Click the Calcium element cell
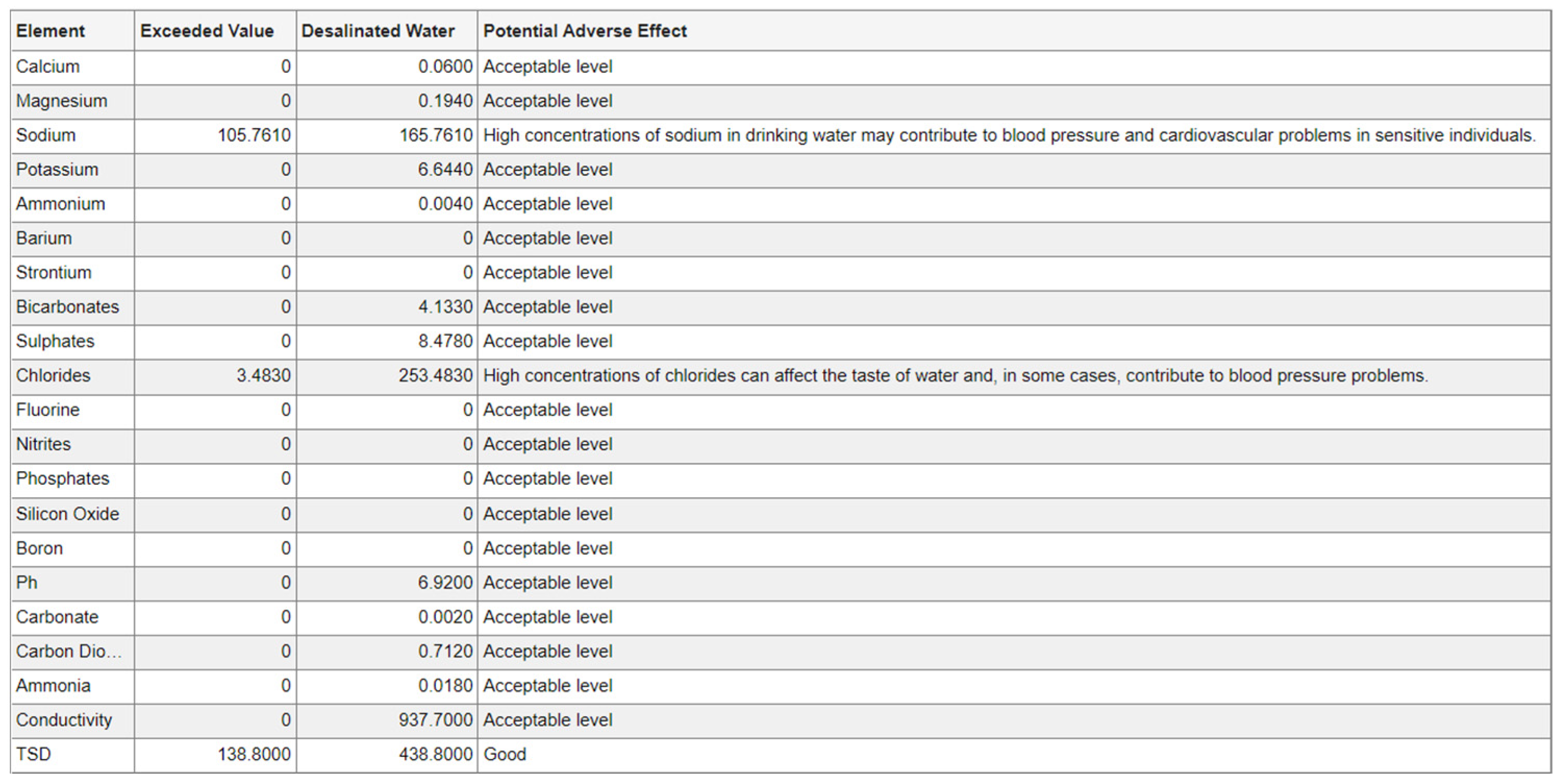The width and height of the screenshot is (1561, 784). [x=48, y=67]
